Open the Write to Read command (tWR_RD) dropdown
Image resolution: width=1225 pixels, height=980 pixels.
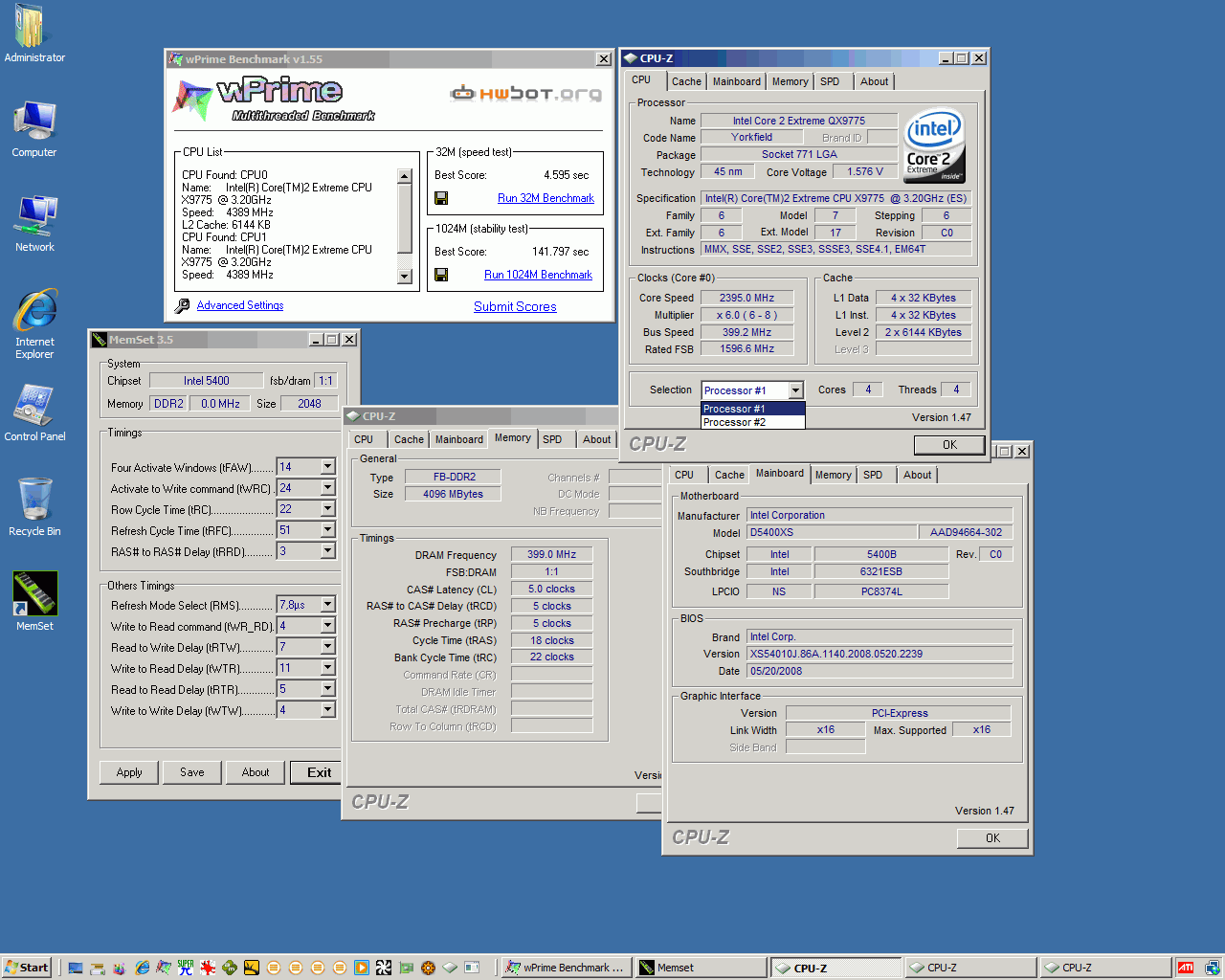(x=328, y=626)
